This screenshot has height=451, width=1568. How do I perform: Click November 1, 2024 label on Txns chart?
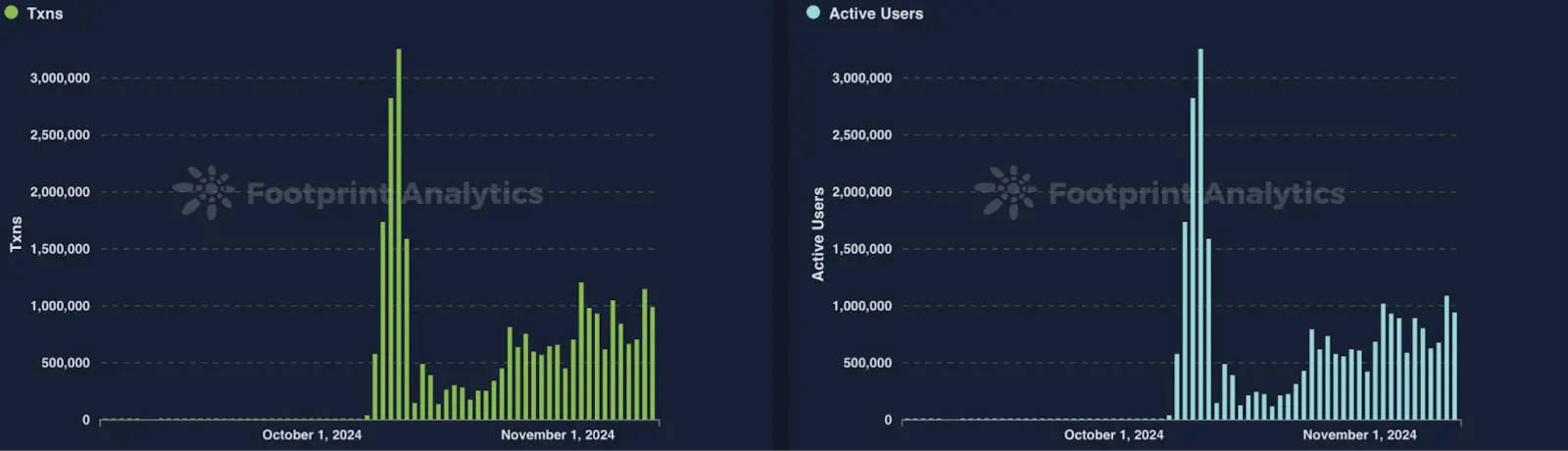pos(558,435)
